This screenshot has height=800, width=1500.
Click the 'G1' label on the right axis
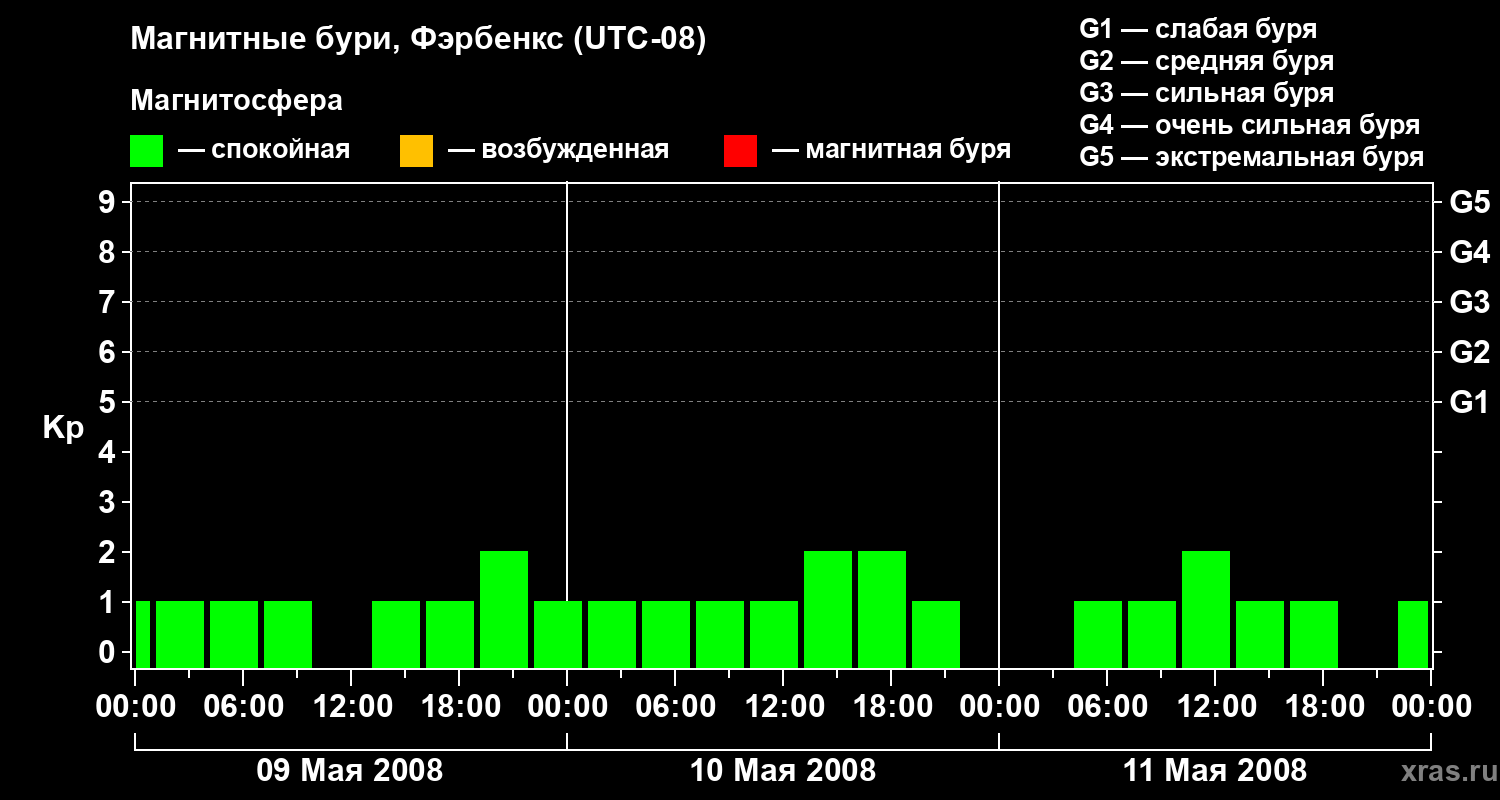tap(1470, 402)
